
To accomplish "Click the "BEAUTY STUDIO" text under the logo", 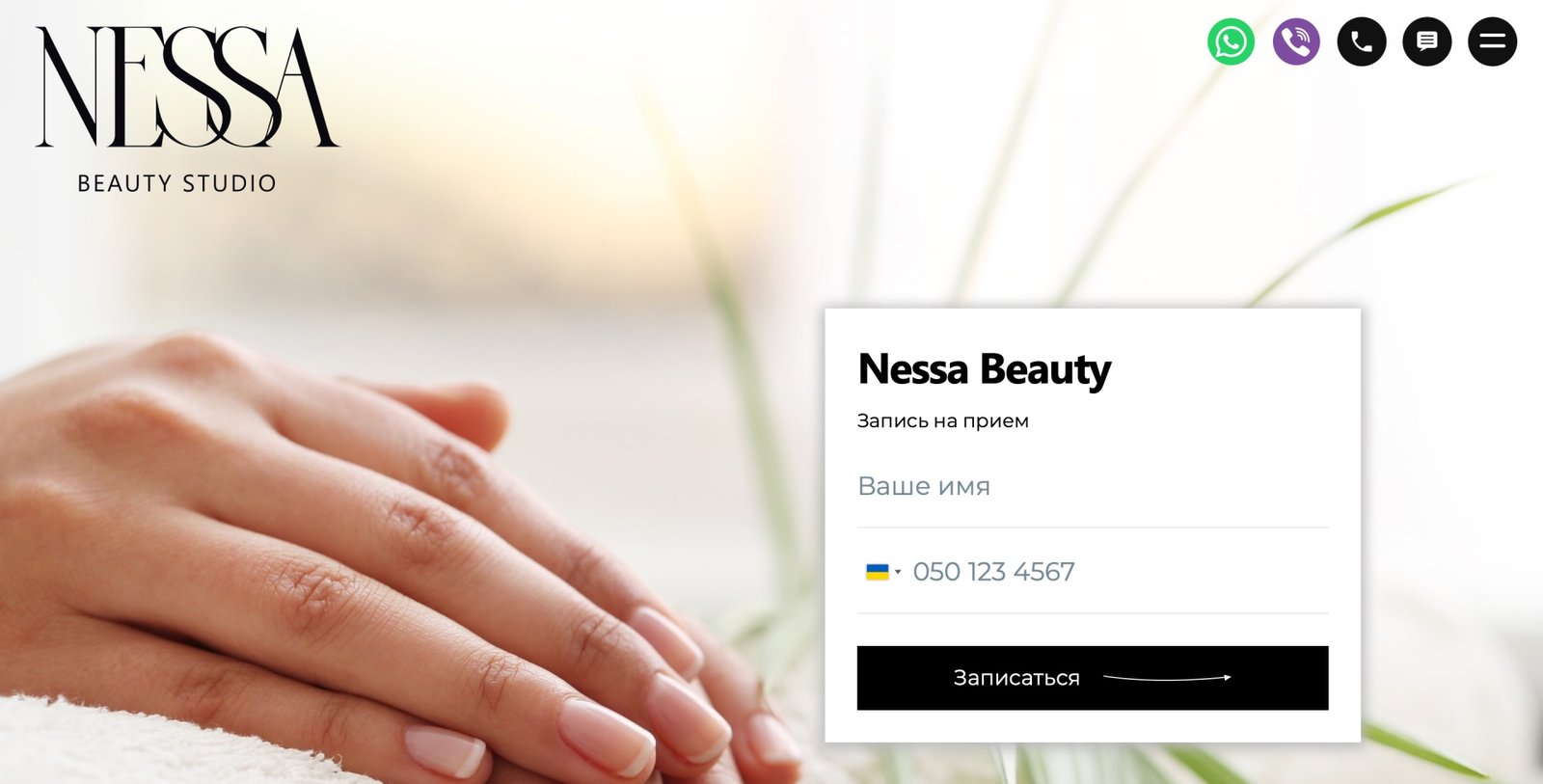I will coord(176,183).
